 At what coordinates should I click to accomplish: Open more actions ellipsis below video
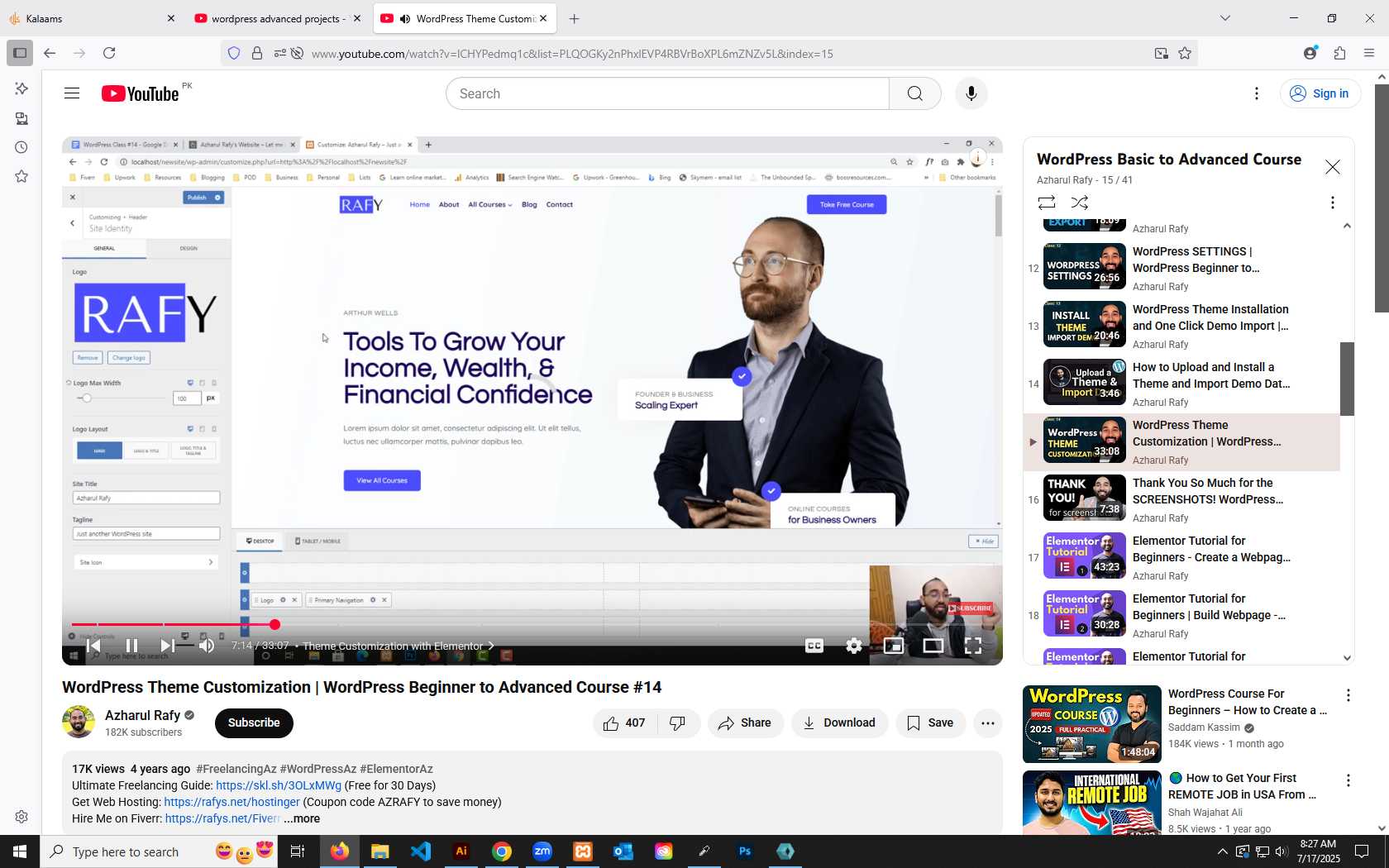point(987,723)
